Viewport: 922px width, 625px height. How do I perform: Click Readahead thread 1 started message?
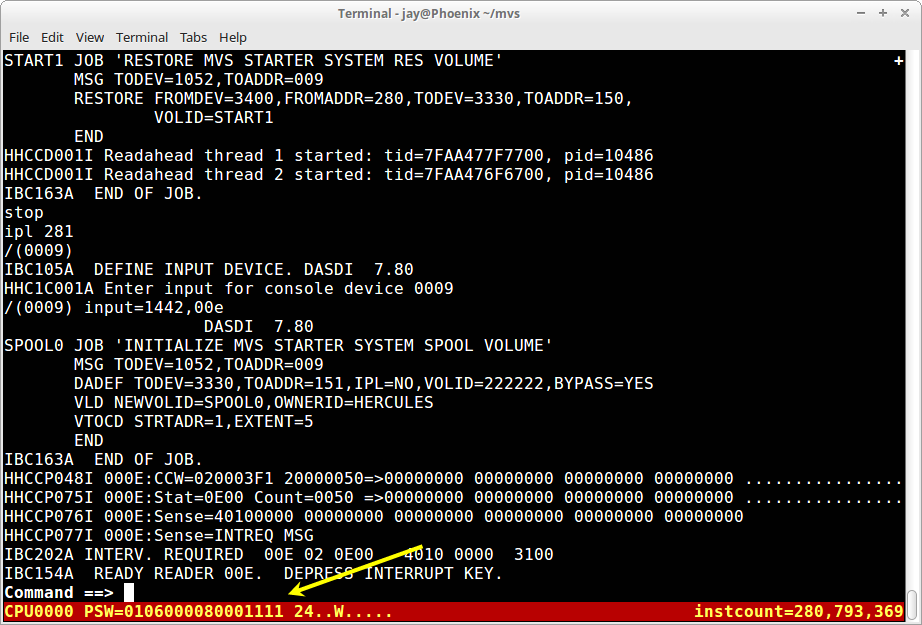coord(329,155)
